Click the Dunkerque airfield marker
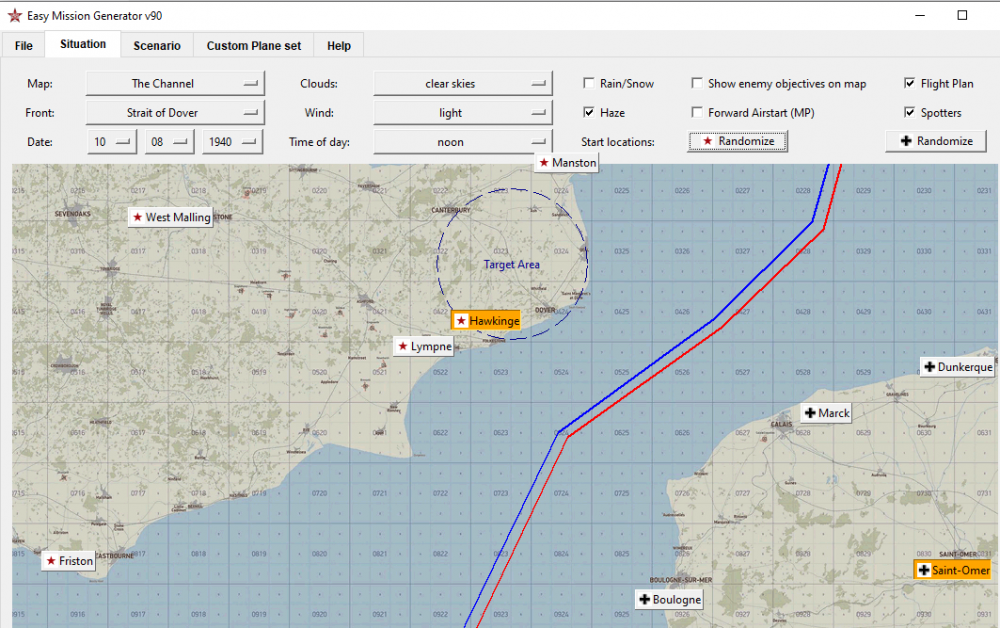The height and width of the screenshot is (628, 1000). (x=957, y=367)
